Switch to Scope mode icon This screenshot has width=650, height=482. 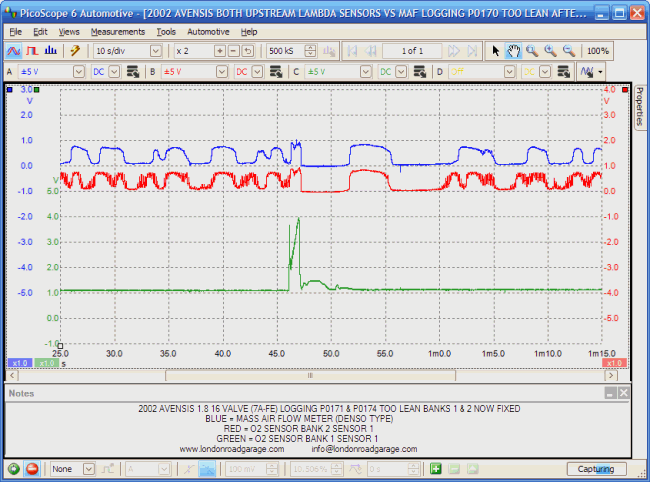[x=14, y=50]
